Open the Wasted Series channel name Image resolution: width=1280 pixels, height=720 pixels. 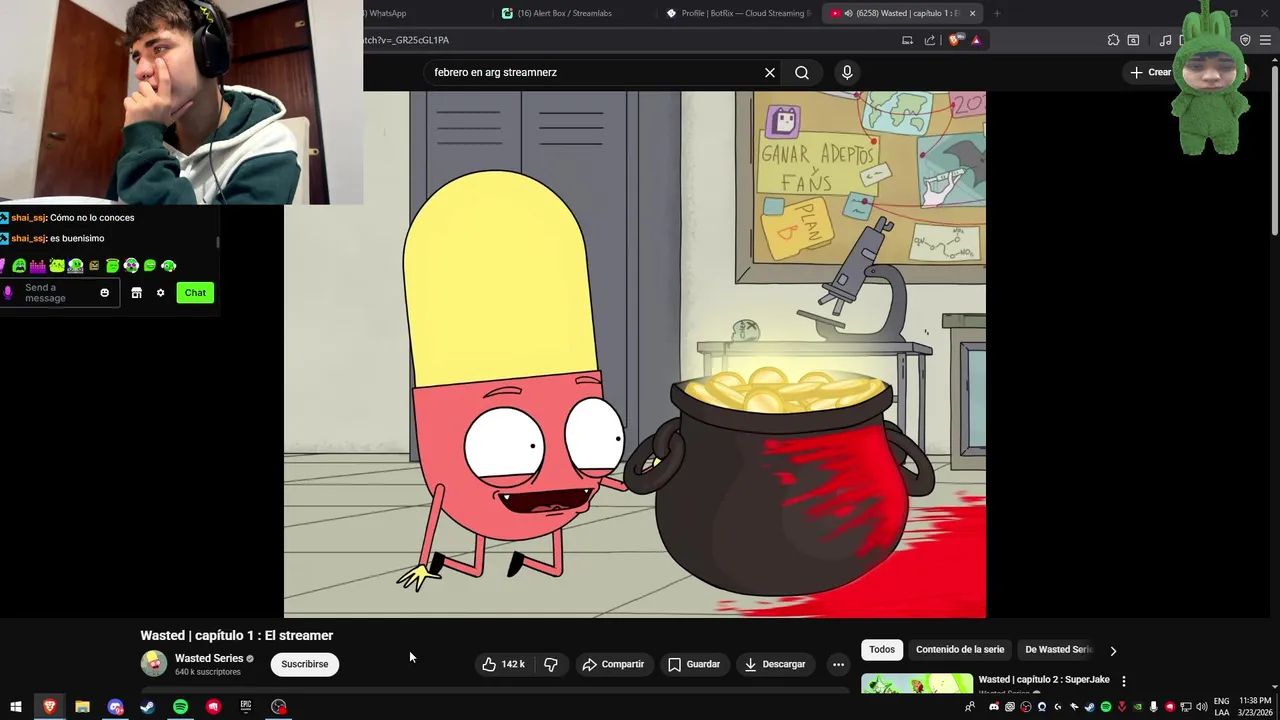click(x=209, y=658)
